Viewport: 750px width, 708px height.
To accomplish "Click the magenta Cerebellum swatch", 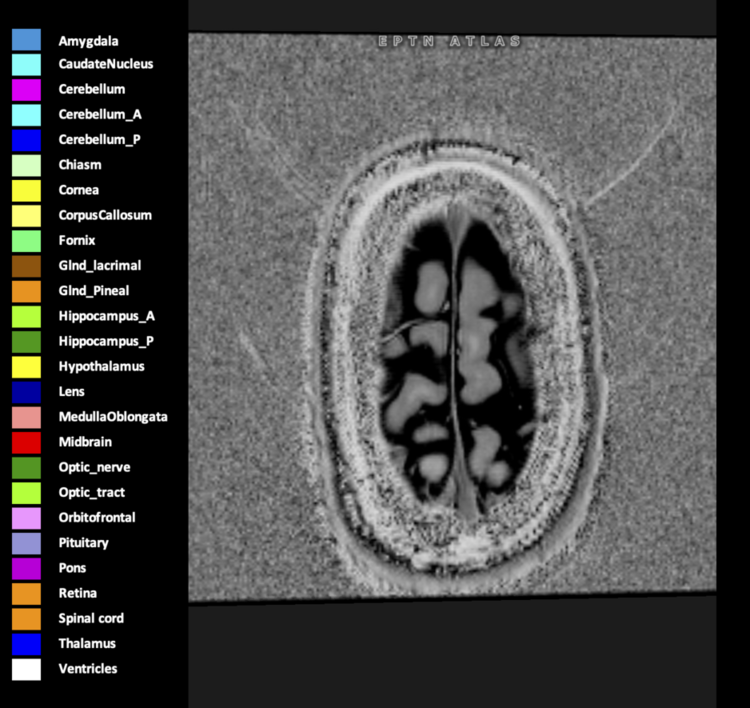I will (26, 90).
